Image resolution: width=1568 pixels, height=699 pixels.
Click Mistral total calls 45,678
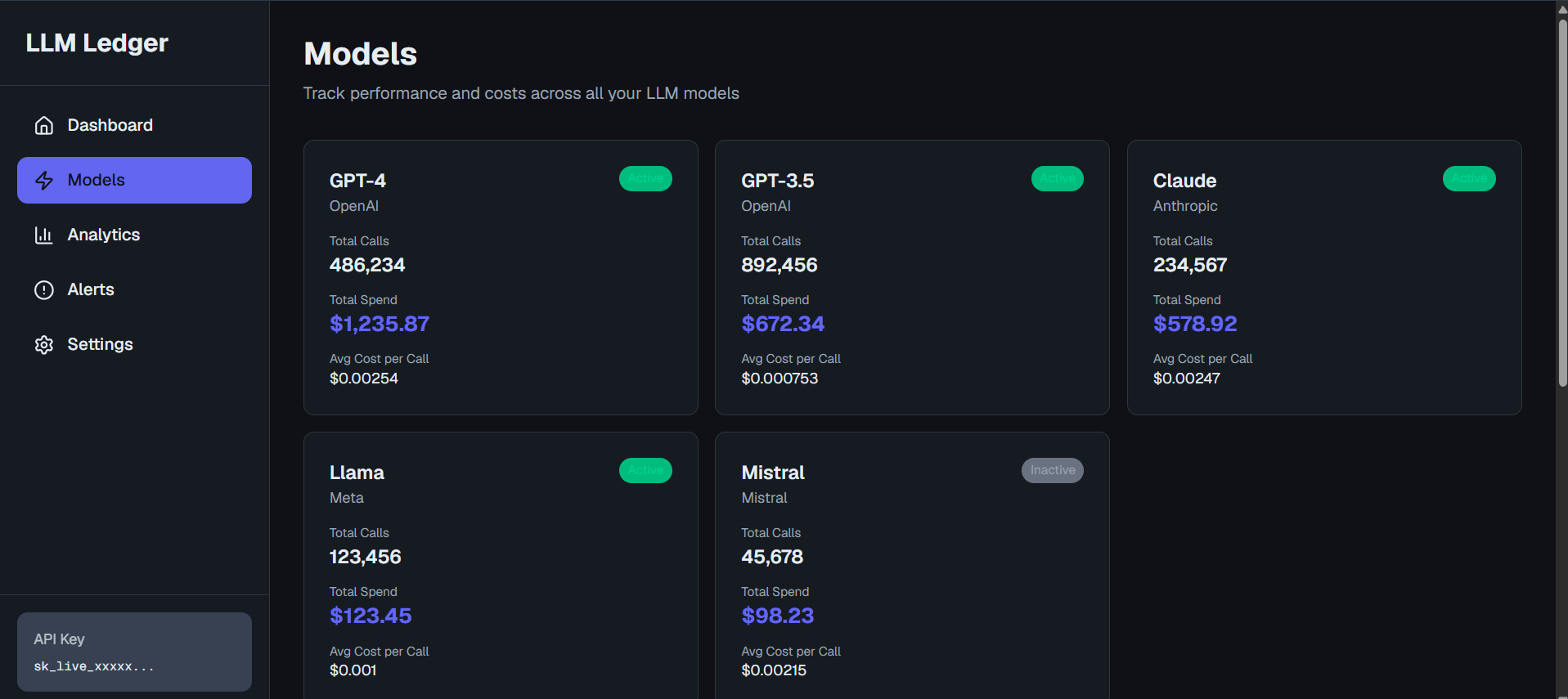pos(772,557)
